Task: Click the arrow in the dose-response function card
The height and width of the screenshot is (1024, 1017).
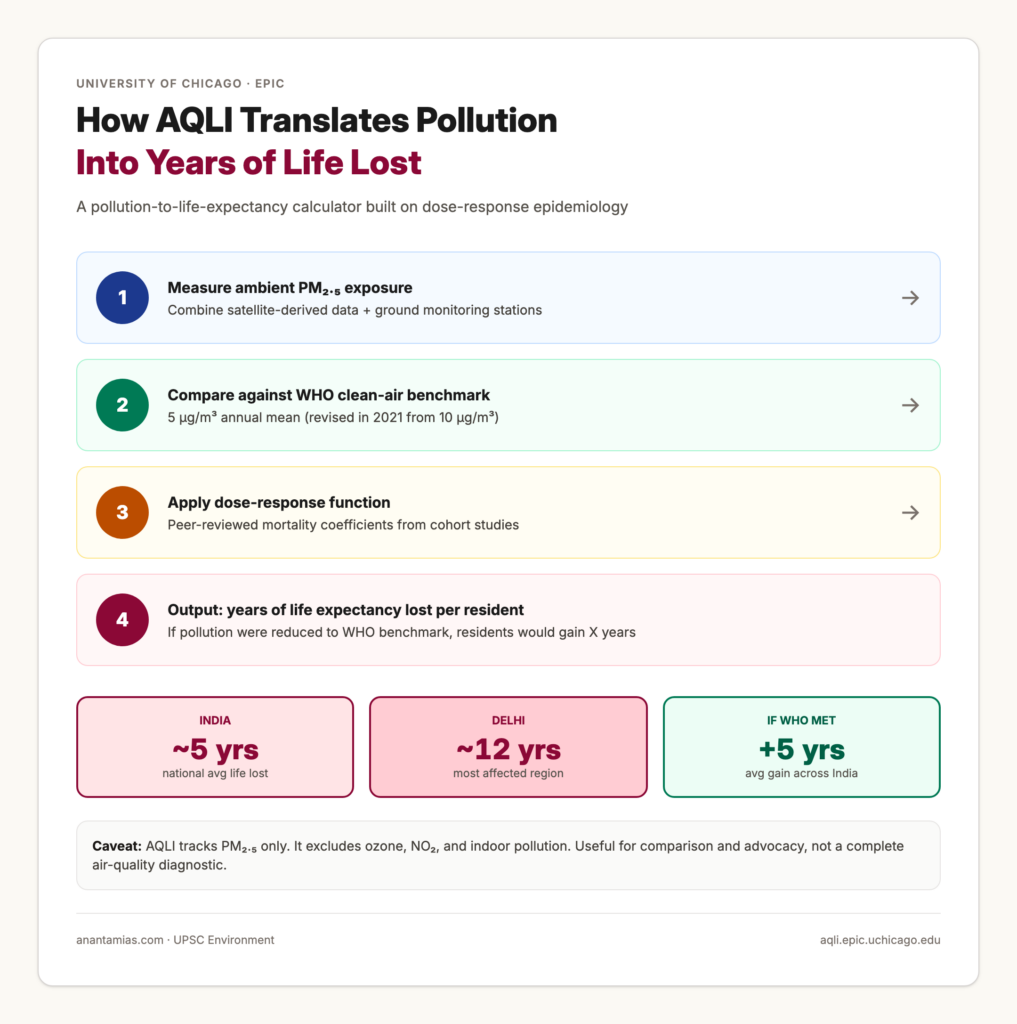Action: click(x=911, y=513)
